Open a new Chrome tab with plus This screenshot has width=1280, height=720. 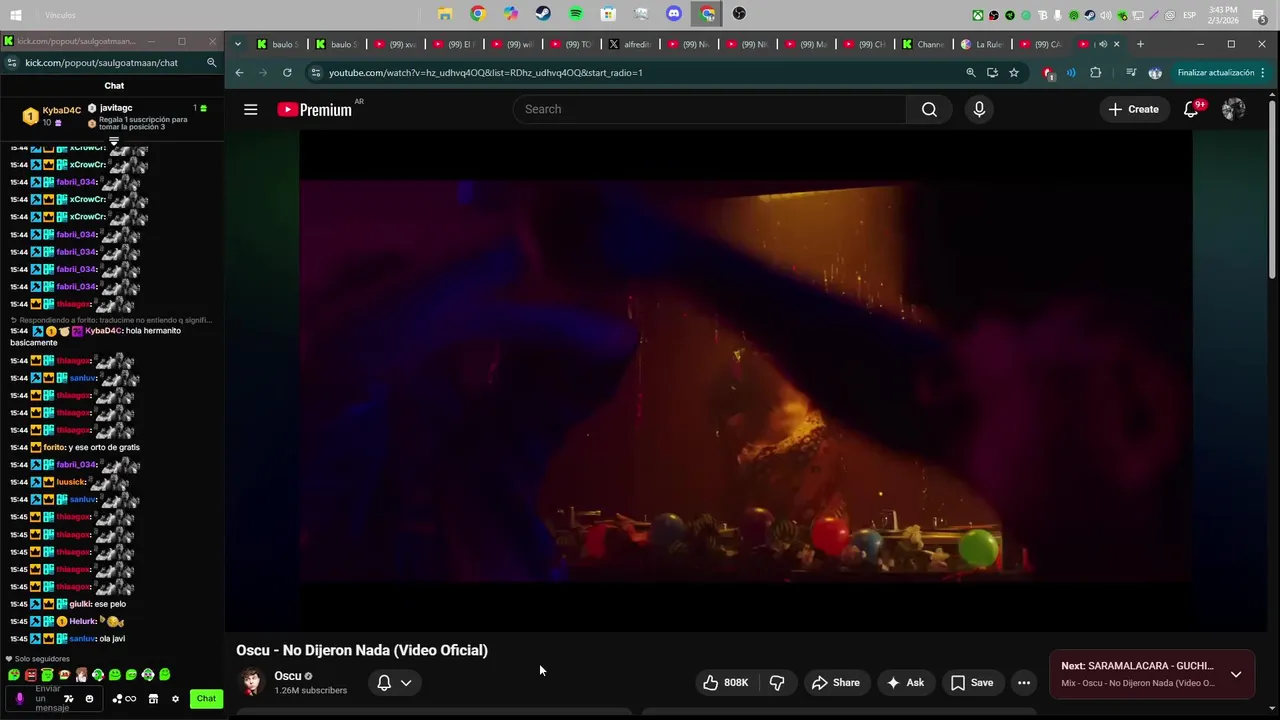pos(1140,44)
